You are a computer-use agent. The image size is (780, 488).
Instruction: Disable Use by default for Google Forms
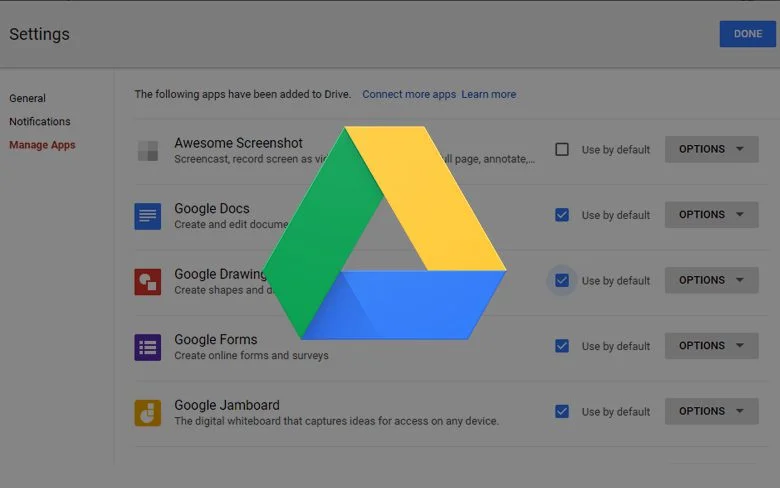coord(562,346)
